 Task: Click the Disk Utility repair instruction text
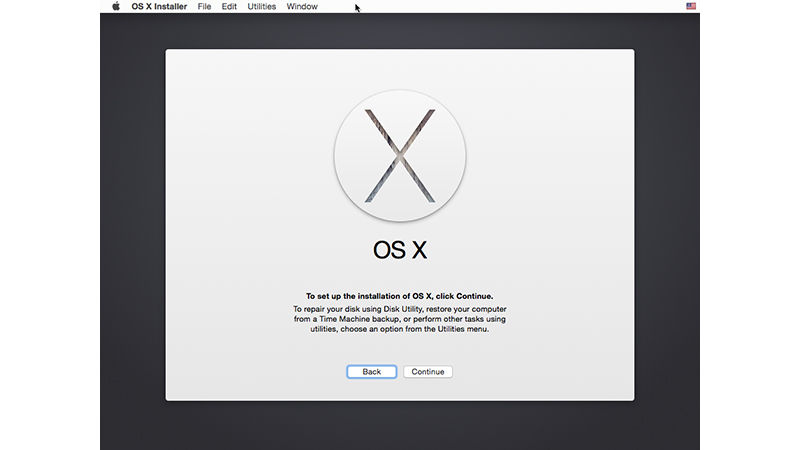399,319
